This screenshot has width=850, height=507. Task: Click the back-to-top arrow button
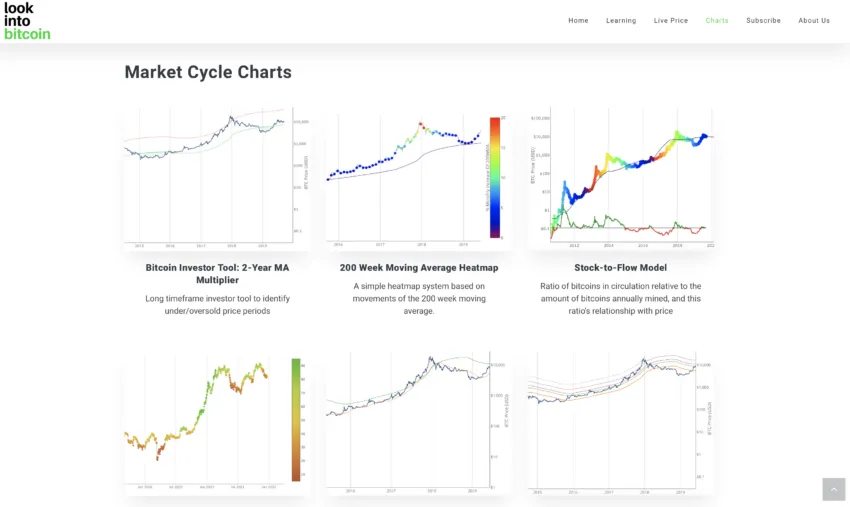point(833,489)
